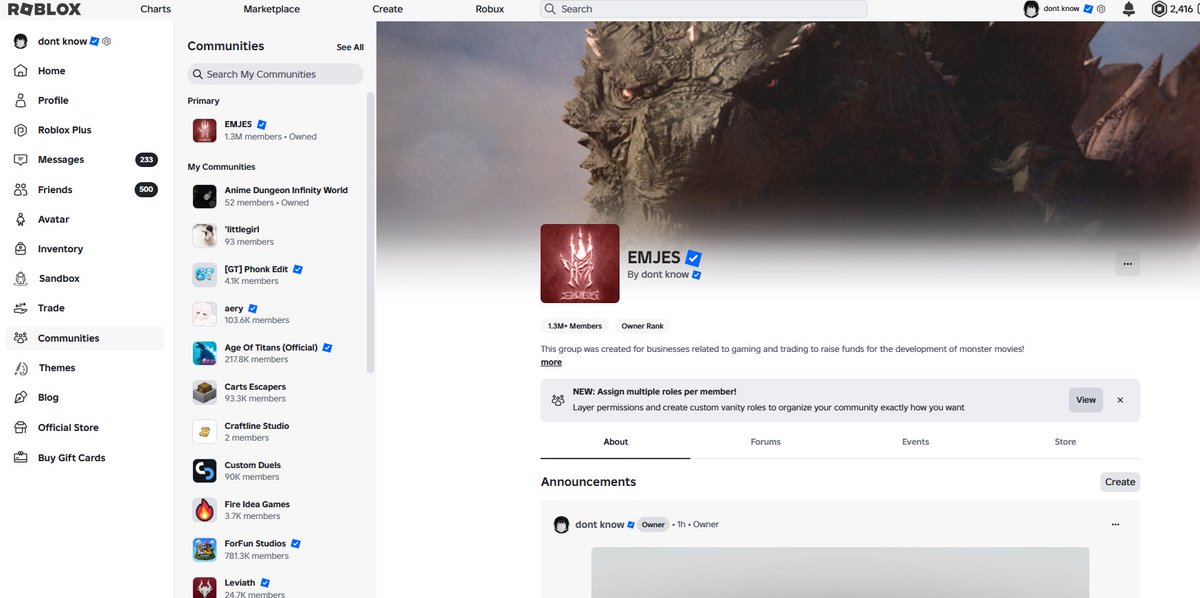This screenshot has width=1200, height=598.
Task: Click the Communities sidebar icon
Action: 20,338
